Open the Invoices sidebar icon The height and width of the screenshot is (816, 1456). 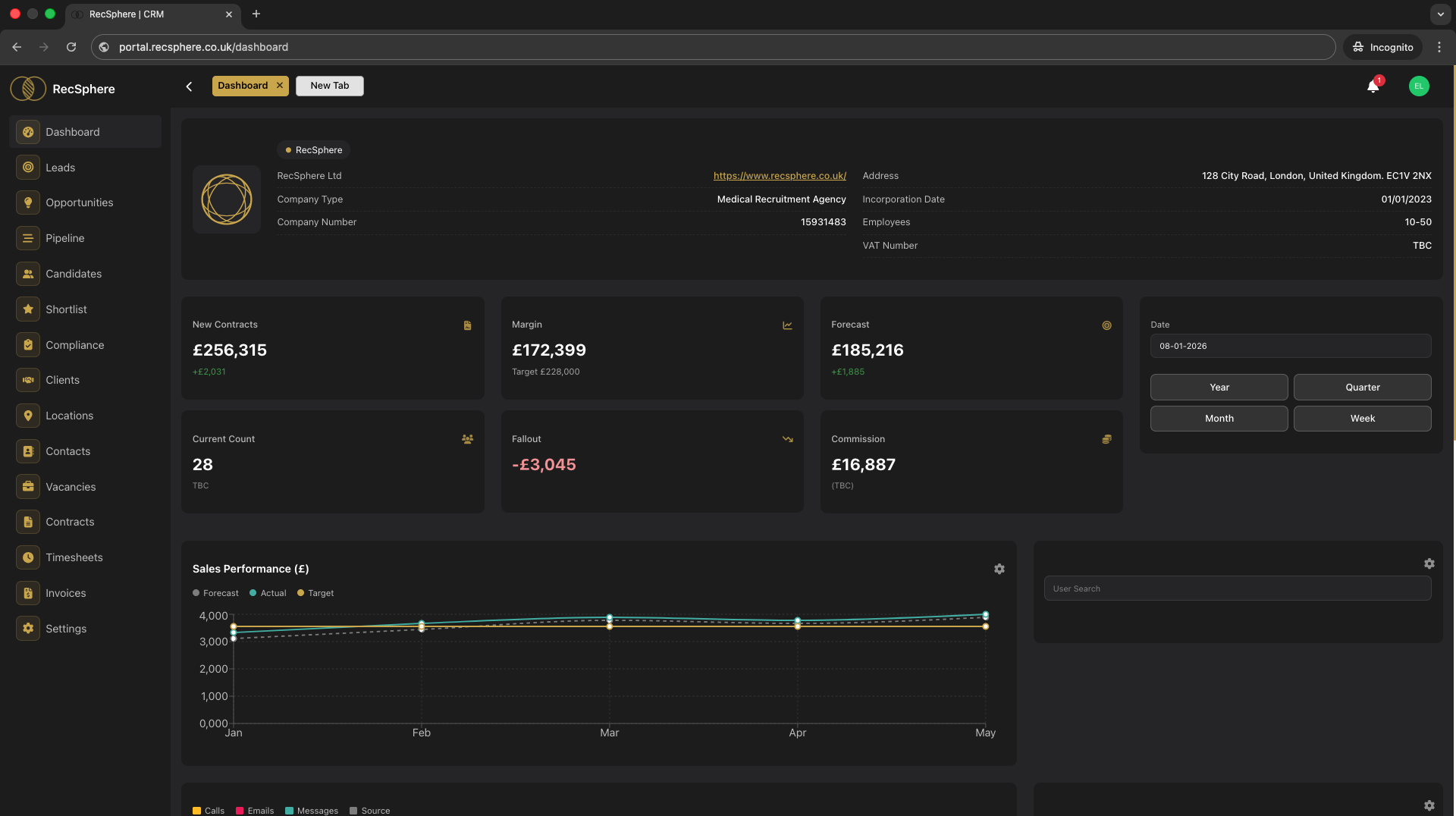pos(28,593)
